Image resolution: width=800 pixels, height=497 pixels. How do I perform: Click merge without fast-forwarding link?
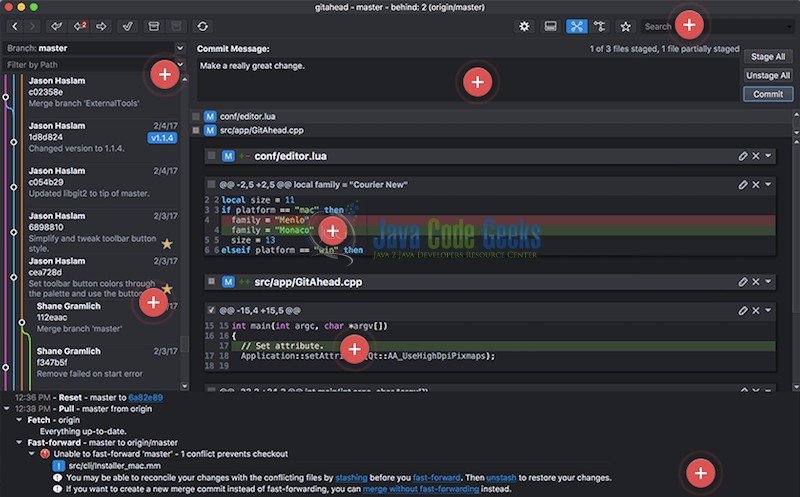[421, 489]
